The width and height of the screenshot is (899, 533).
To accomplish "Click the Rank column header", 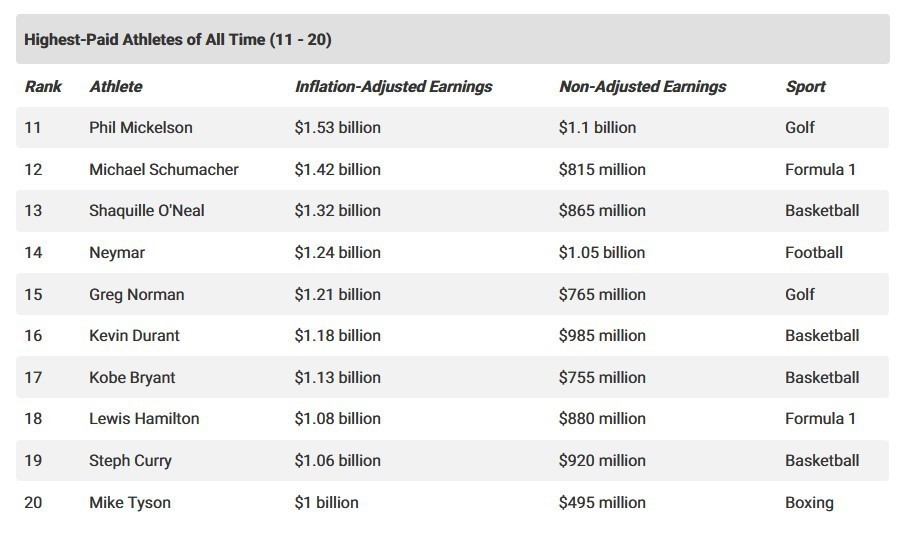I will click(x=43, y=87).
